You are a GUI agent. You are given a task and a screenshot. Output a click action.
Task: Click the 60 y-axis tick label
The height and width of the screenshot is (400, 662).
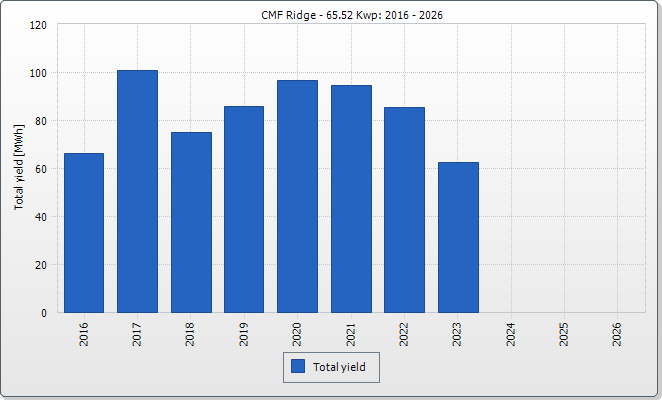point(41,169)
